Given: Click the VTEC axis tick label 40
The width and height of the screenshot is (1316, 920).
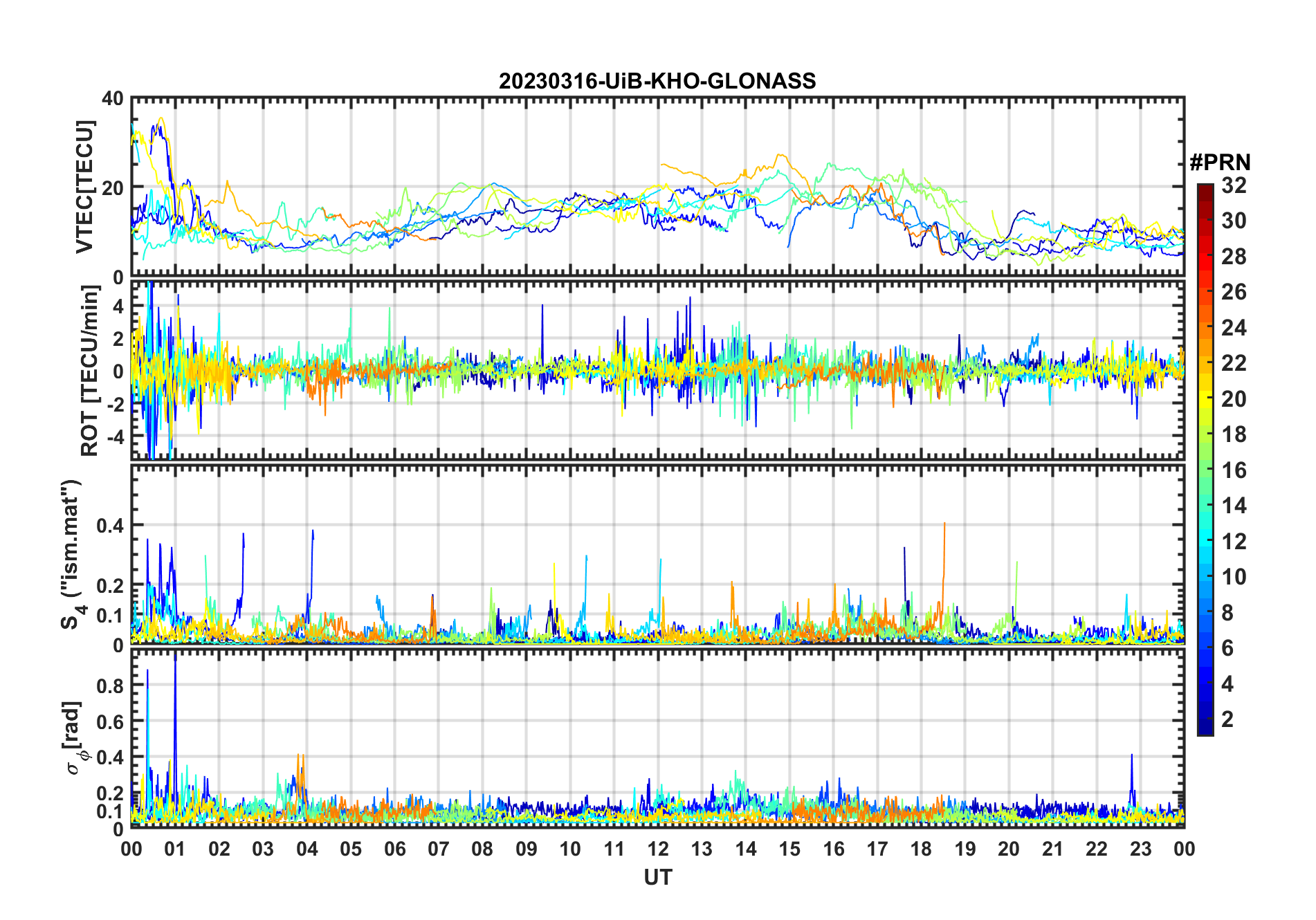Looking at the screenshot, I should [x=113, y=99].
